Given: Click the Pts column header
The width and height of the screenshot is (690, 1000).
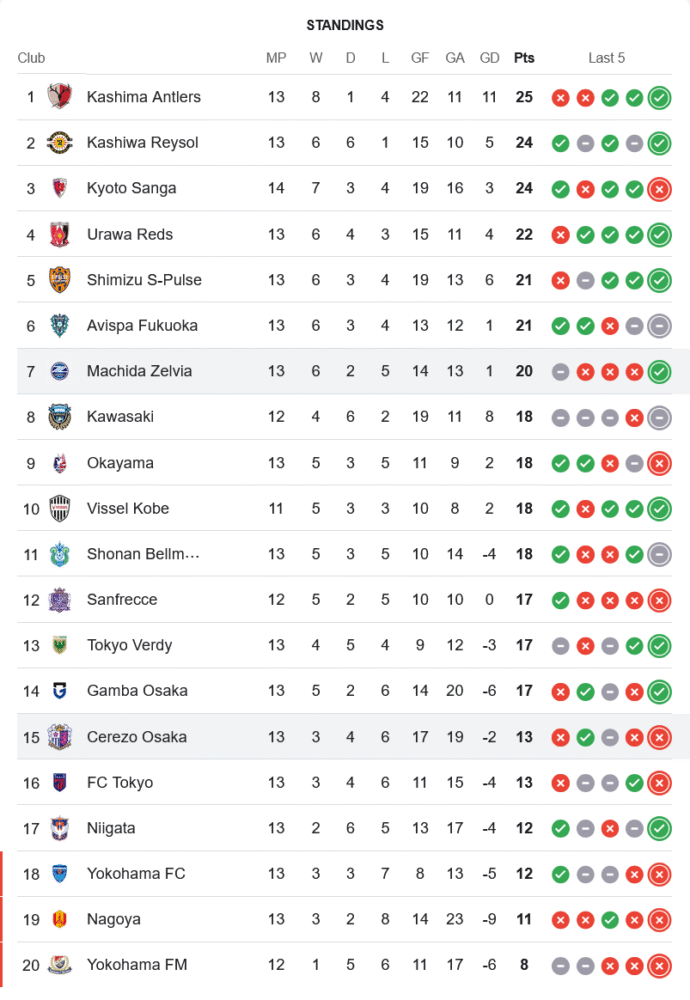Looking at the screenshot, I should click(524, 58).
